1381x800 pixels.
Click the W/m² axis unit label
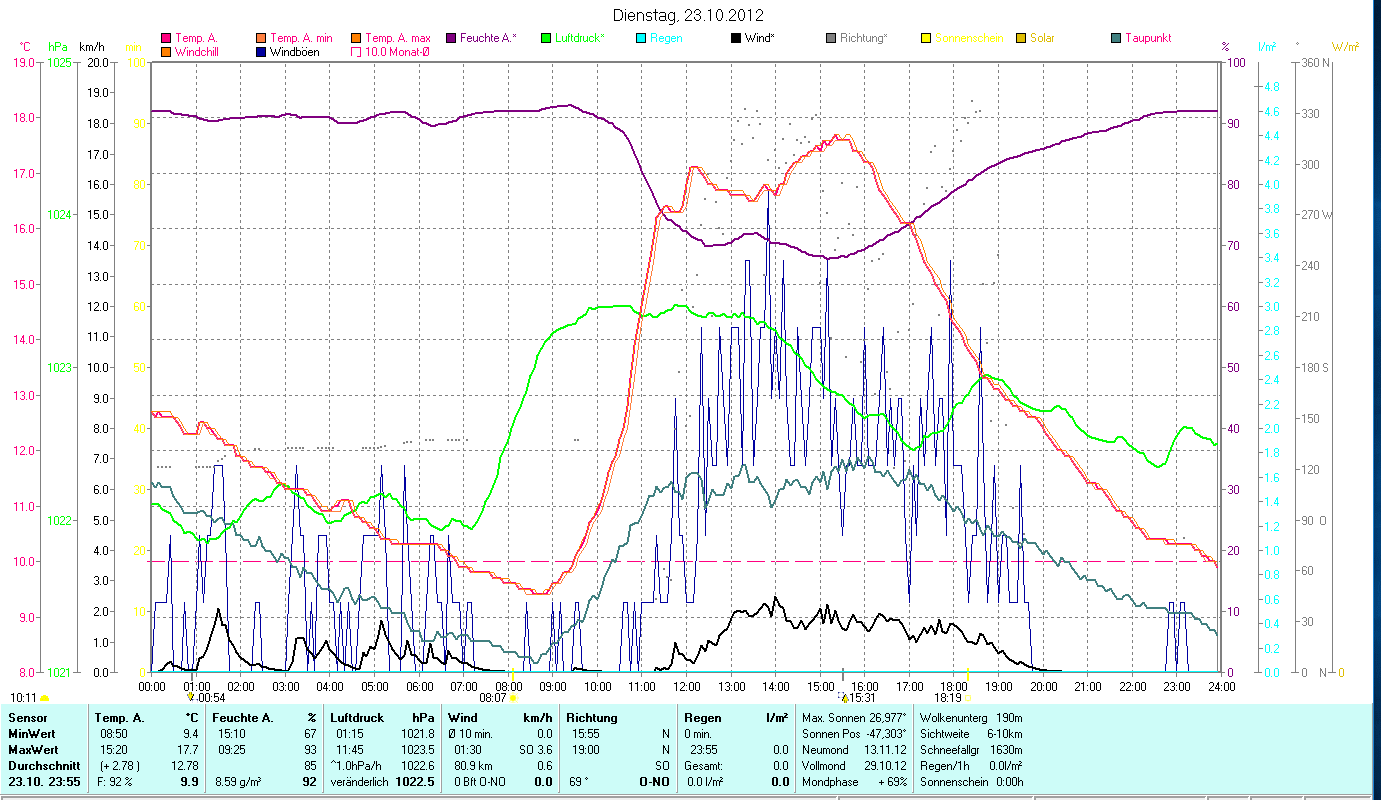[1345, 47]
